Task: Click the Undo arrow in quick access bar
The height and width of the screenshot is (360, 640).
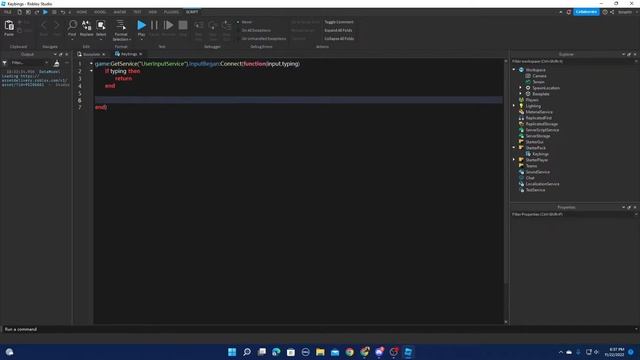Action: tap(63, 12)
